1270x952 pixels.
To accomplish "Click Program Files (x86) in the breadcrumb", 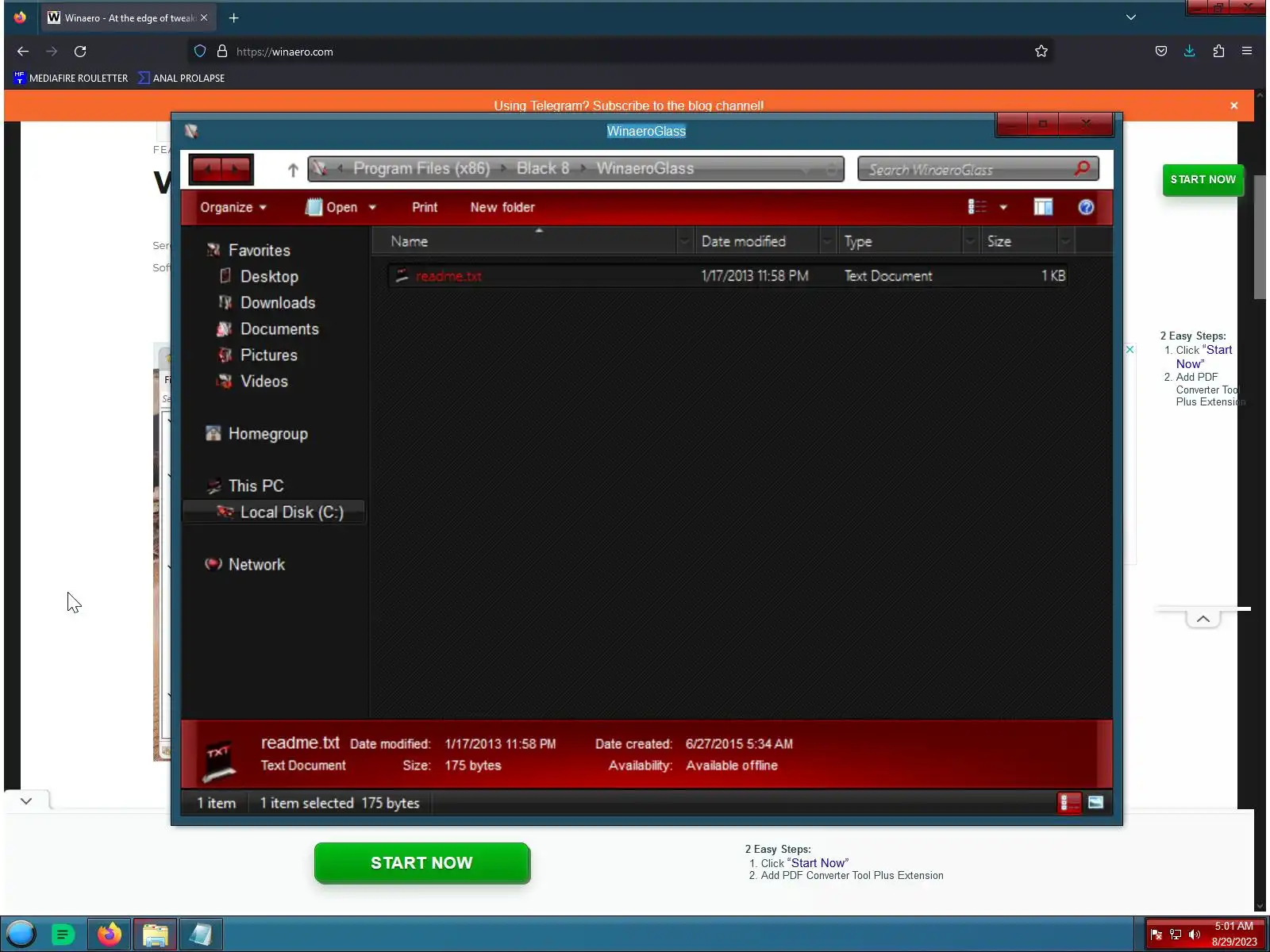I will pos(421,168).
